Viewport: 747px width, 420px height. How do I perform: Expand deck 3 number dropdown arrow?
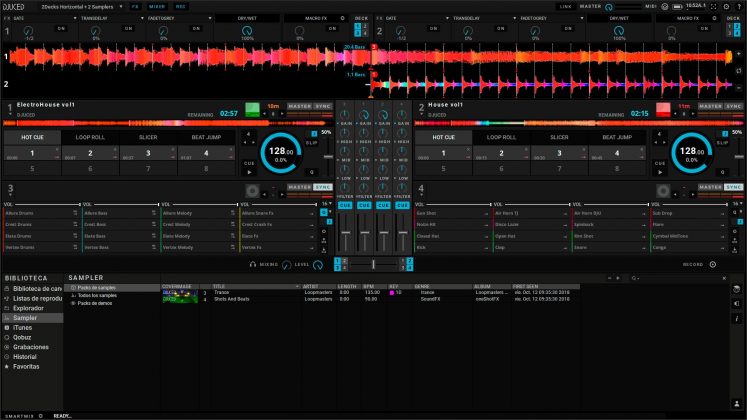(x=10, y=195)
